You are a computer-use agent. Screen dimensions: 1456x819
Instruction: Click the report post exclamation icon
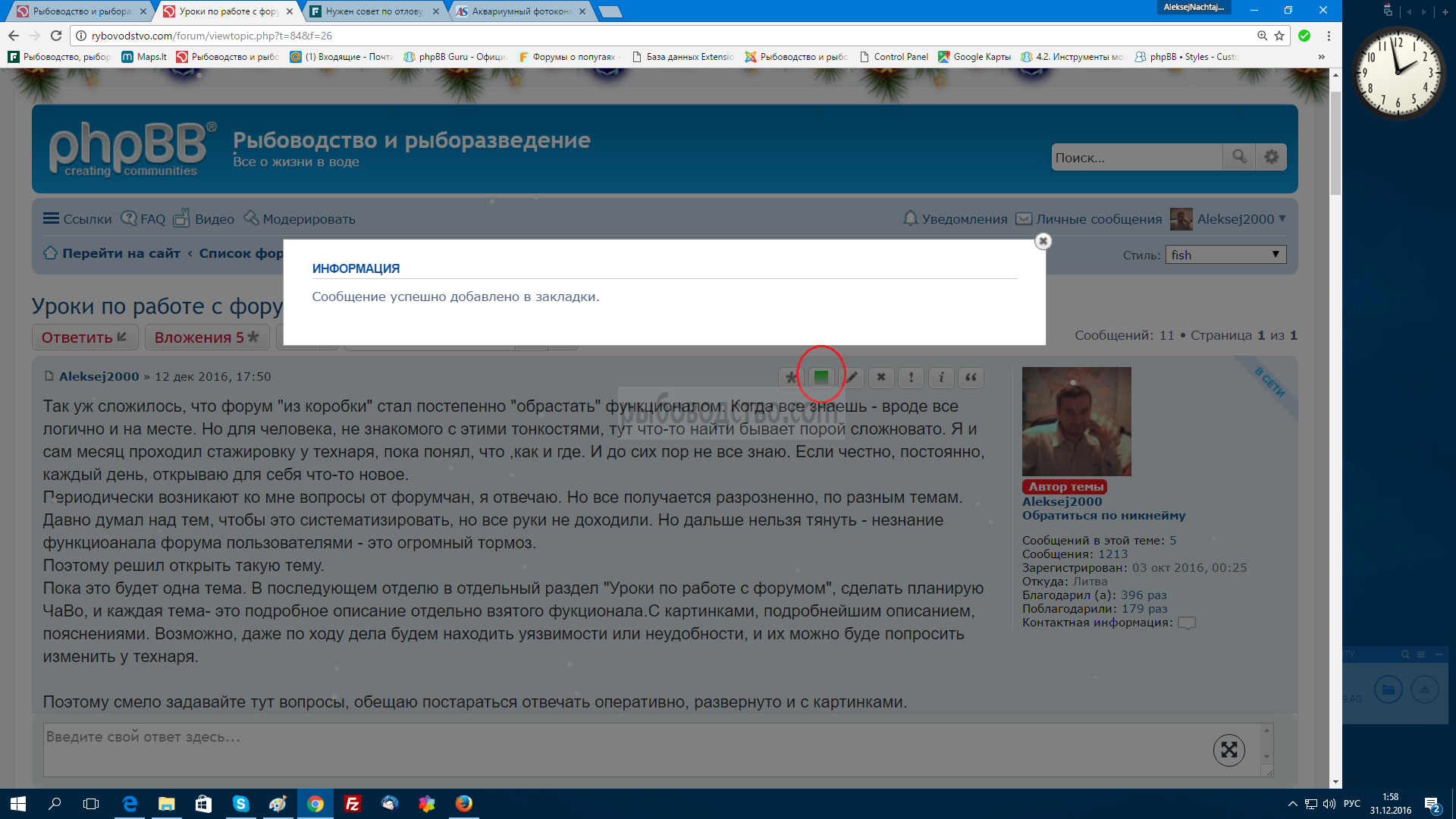point(911,377)
